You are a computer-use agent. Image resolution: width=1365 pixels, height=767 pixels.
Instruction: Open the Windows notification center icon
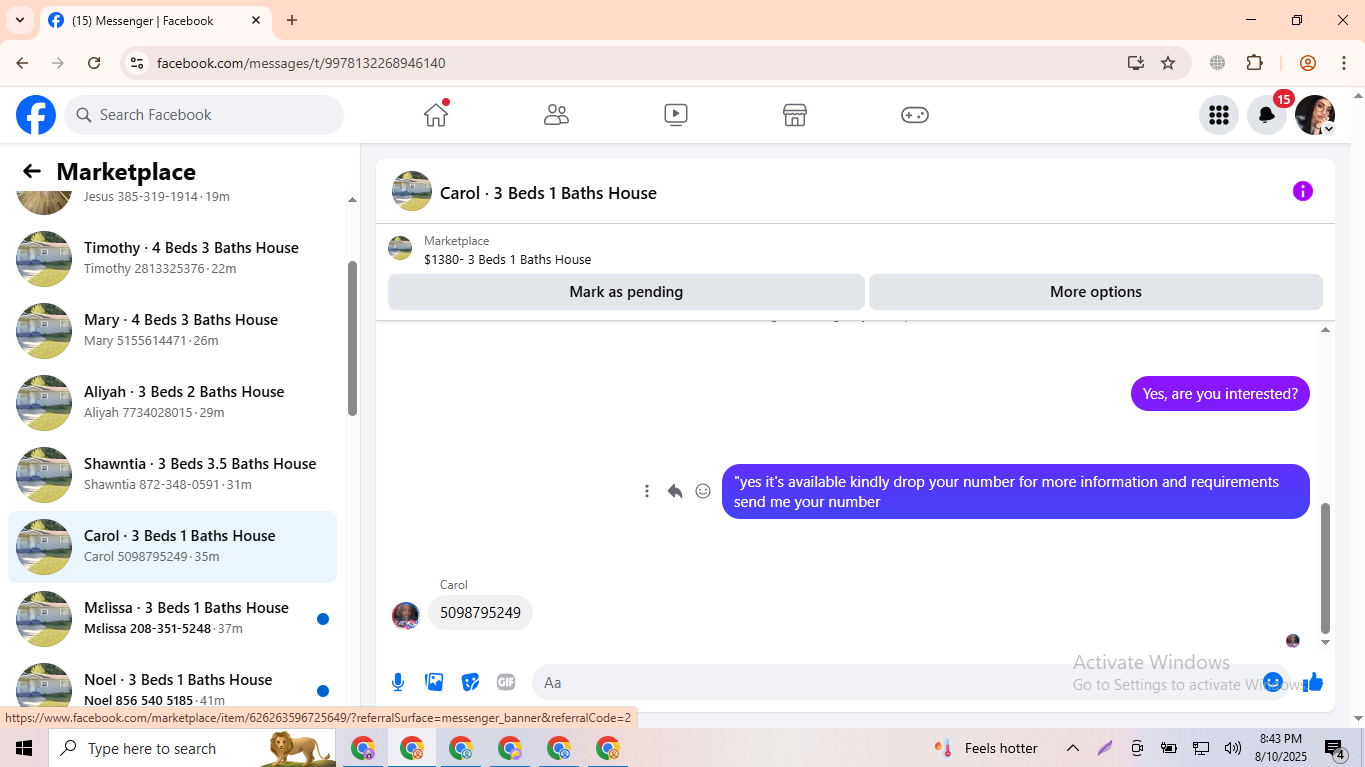pyautogui.click(x=1334, y=748)
